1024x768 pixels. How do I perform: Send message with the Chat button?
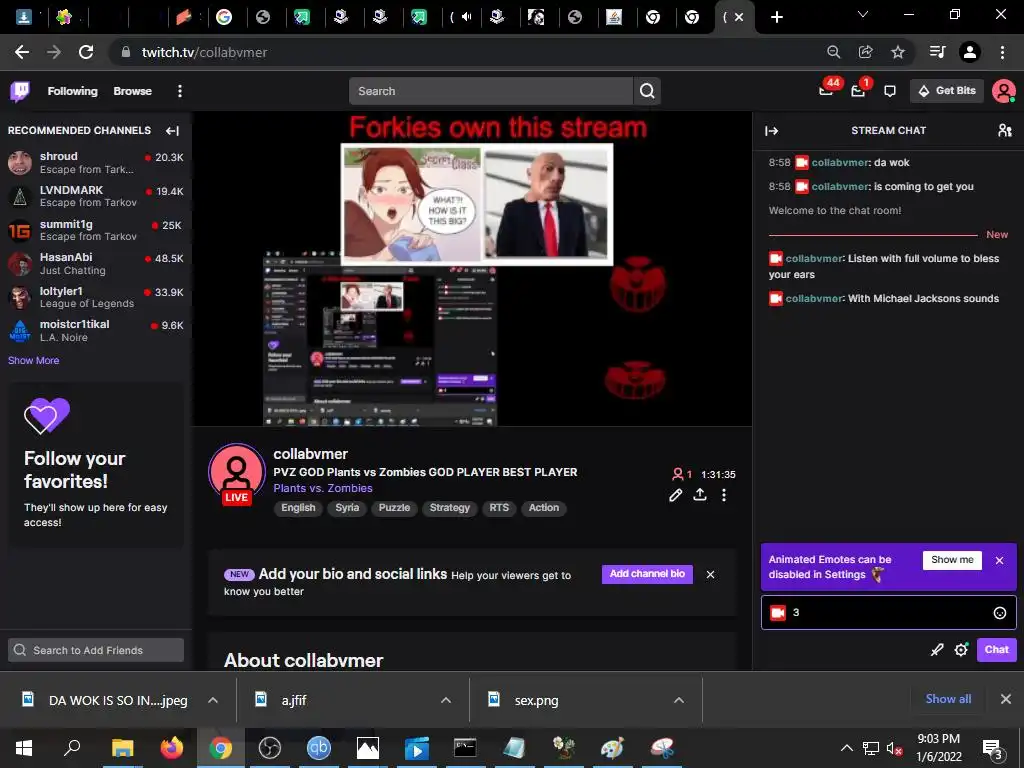(997, 650)
